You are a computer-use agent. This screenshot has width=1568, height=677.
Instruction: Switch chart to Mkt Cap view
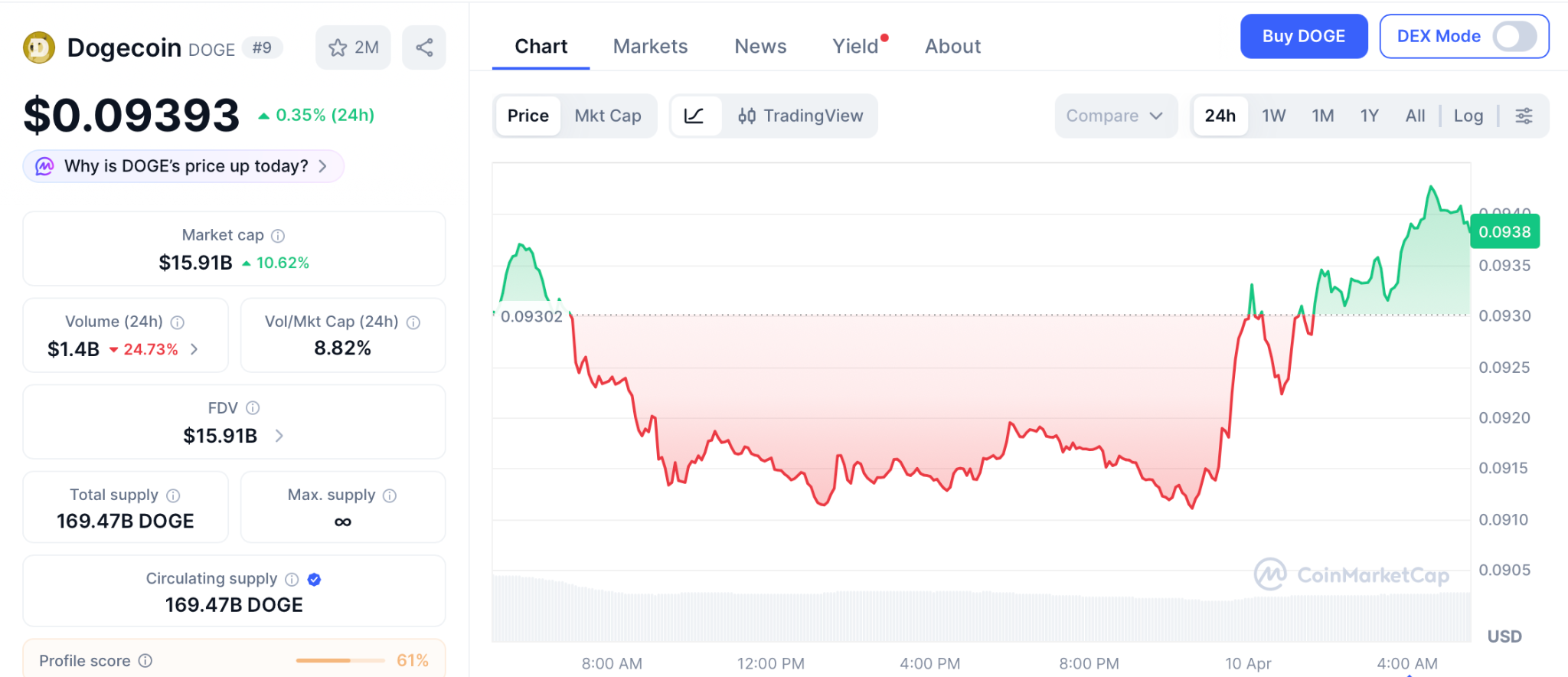(608, 116)
